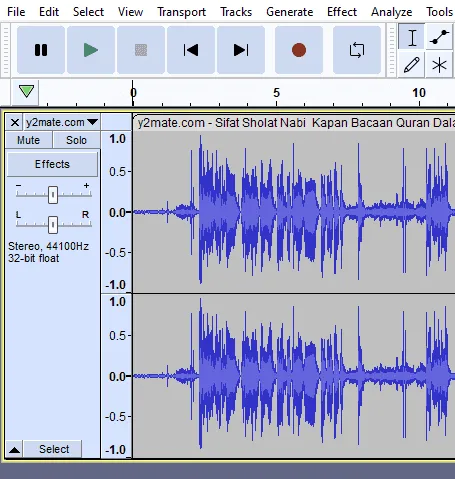Click the 'Stereo, 44100Hz' track info text
Image resolution: width=455 pixels, height=479 pixels.
click(48, 246)
